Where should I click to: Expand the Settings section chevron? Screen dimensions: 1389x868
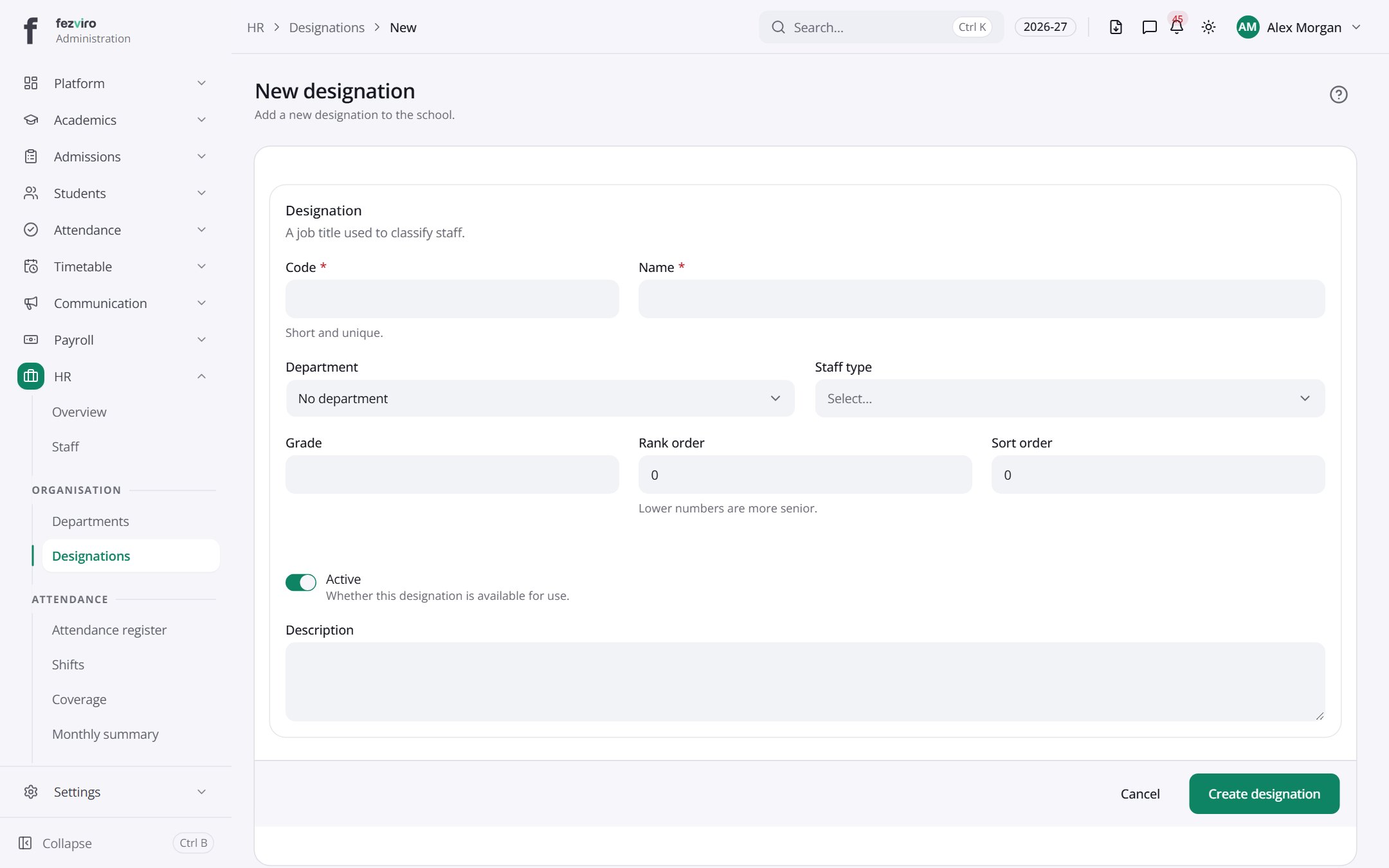(201, 791)
